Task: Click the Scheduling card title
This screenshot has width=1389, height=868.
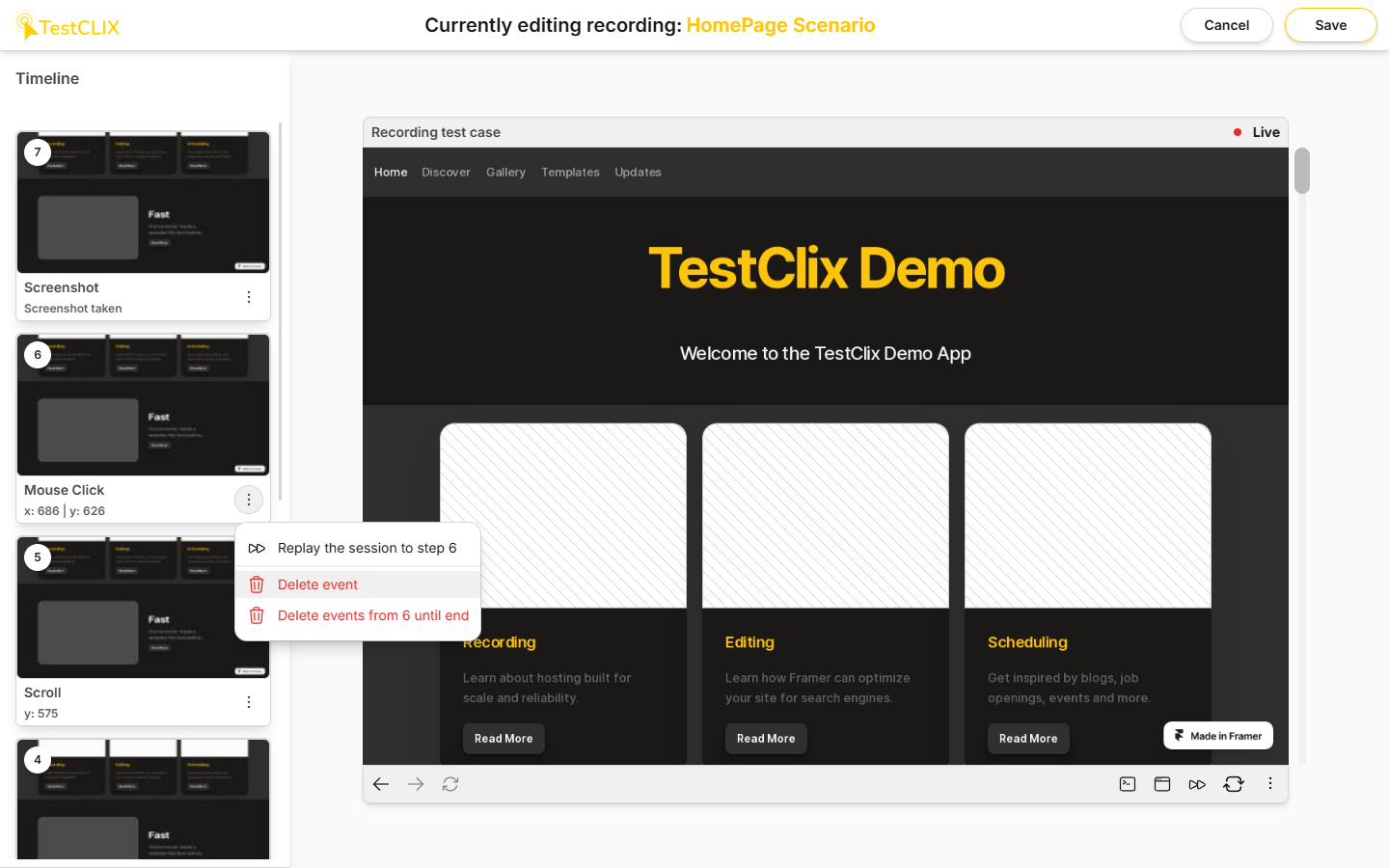Action: tap(1027, 642)
